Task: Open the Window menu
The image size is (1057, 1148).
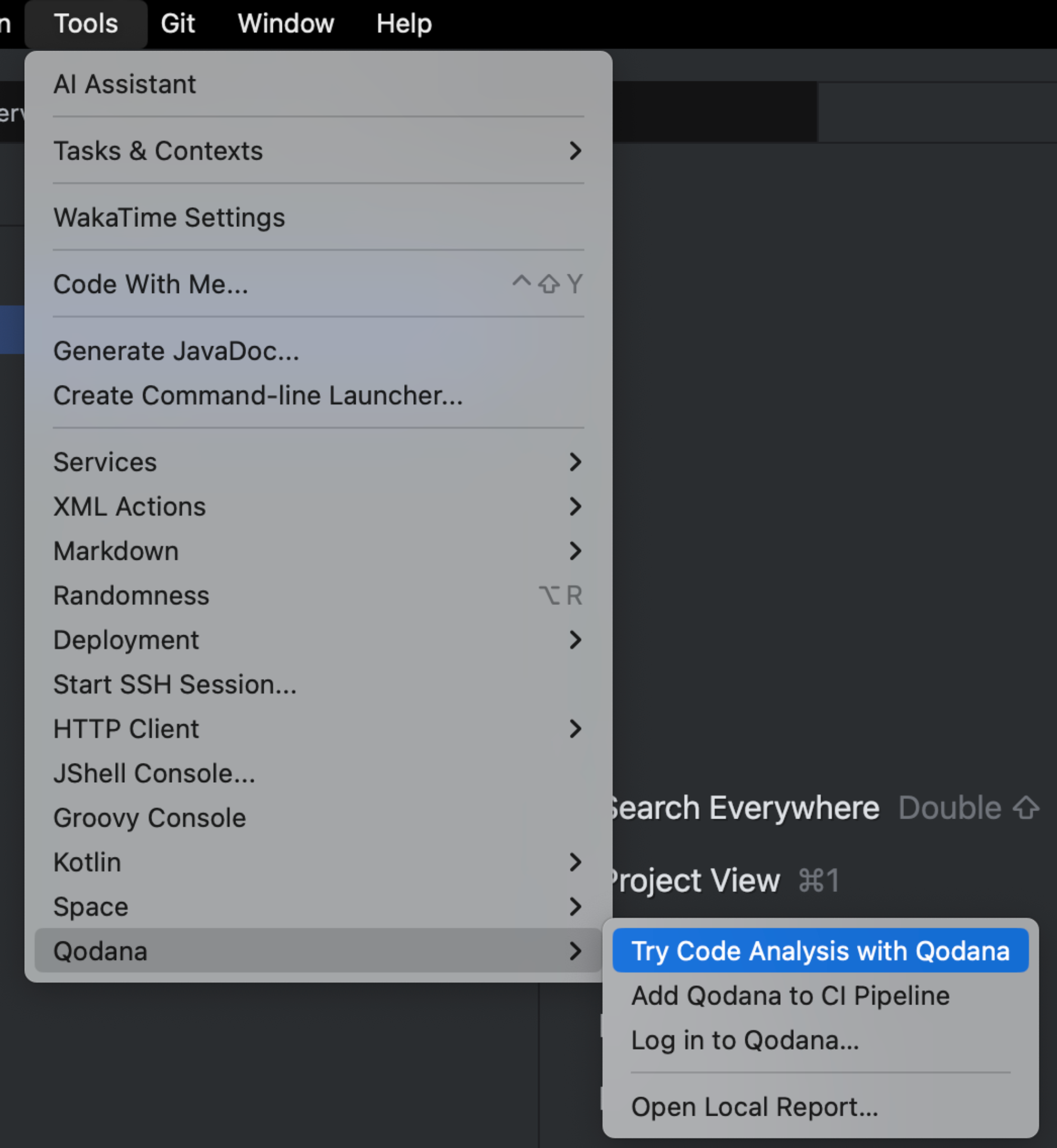Action: [285, 24]
